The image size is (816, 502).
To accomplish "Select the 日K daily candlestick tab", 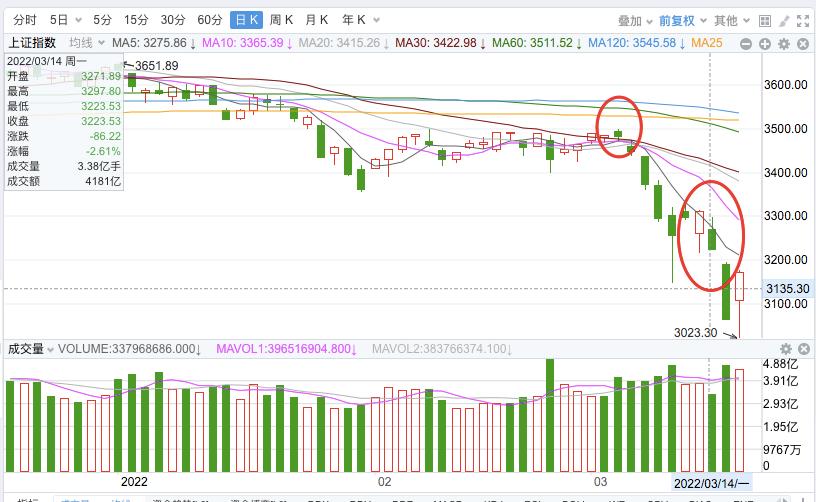I will tap(246, 20).
